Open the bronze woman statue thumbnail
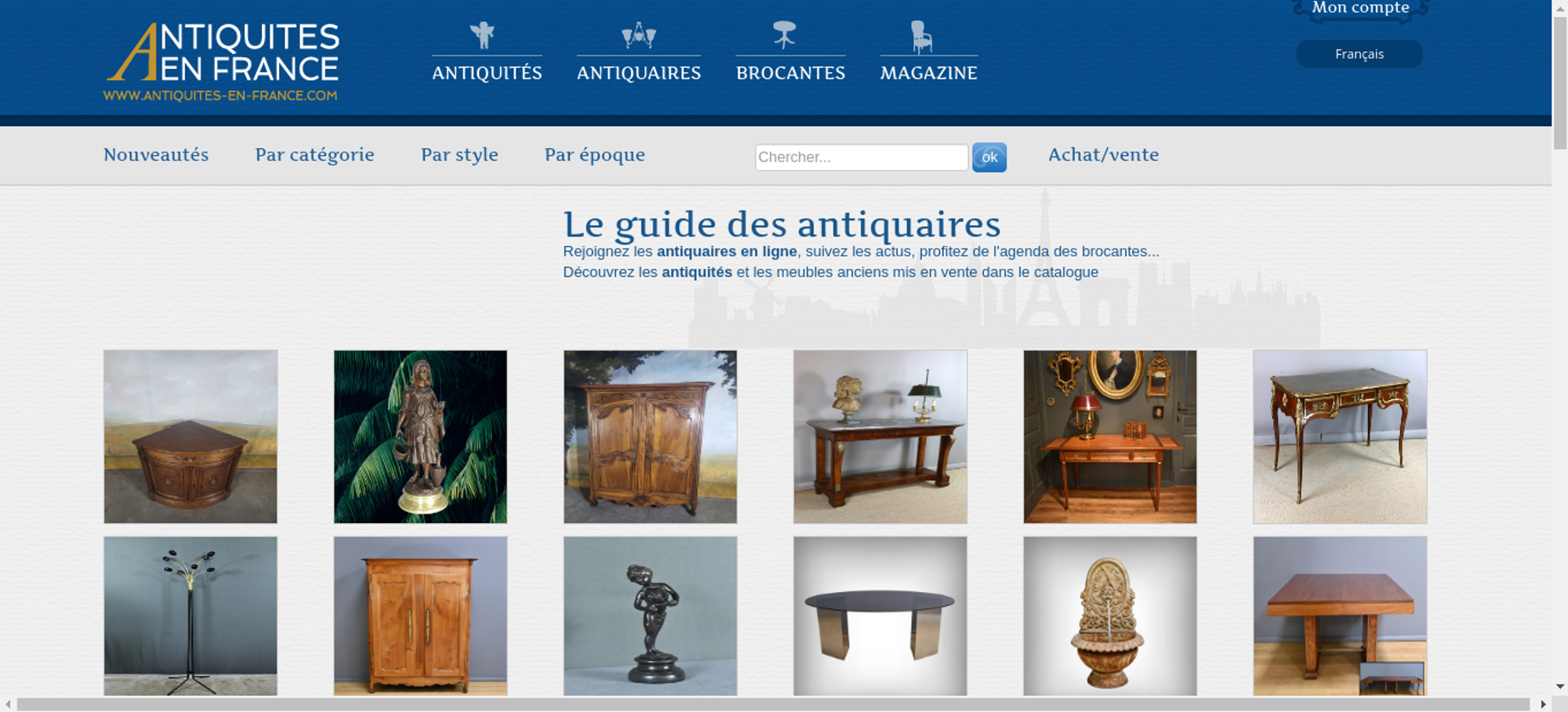Viewport: 1568px width, 712px height. pyautogui.click(x=420, y=437)
